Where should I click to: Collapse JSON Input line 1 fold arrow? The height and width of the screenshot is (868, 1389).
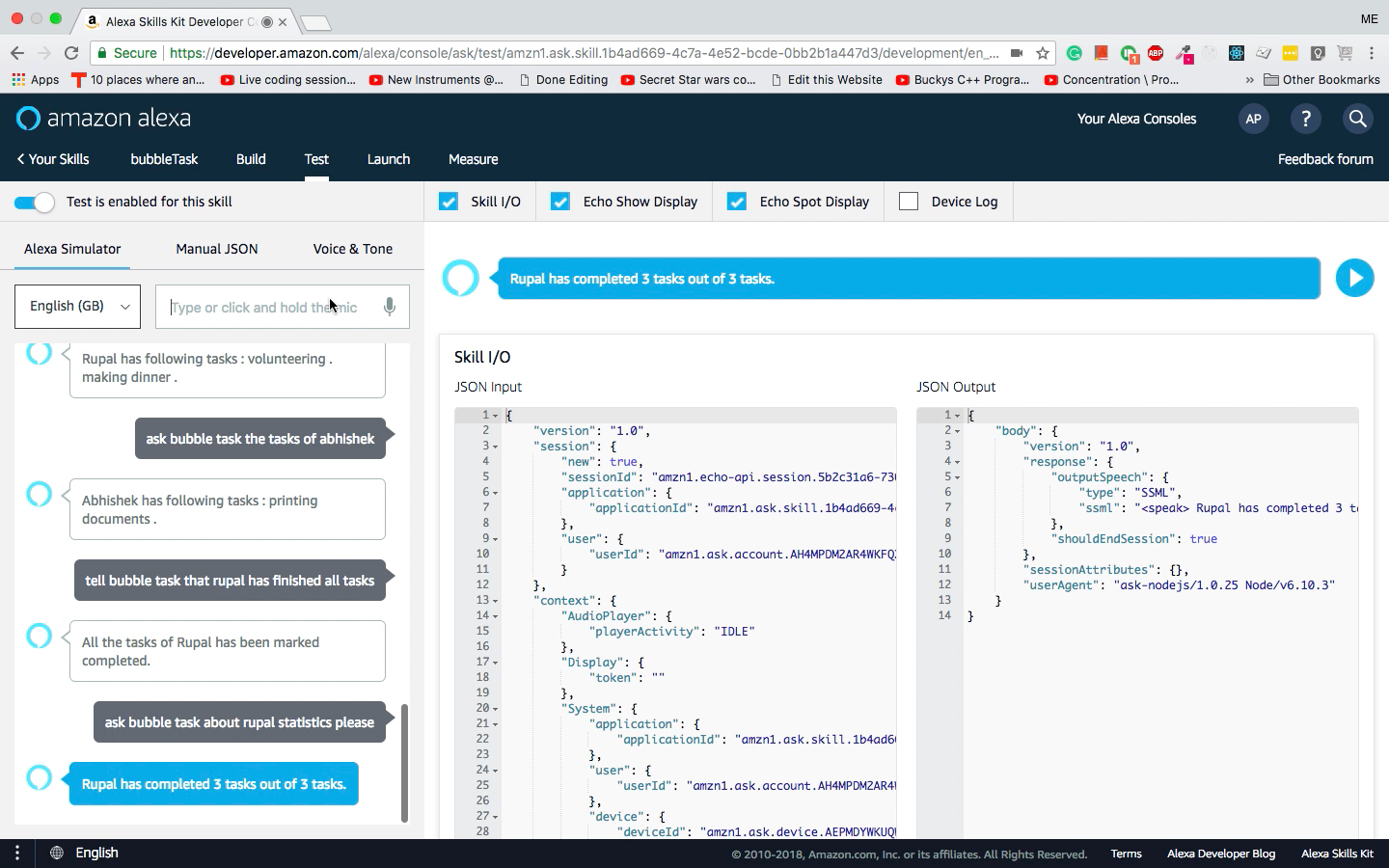click(x=496, y=416)
